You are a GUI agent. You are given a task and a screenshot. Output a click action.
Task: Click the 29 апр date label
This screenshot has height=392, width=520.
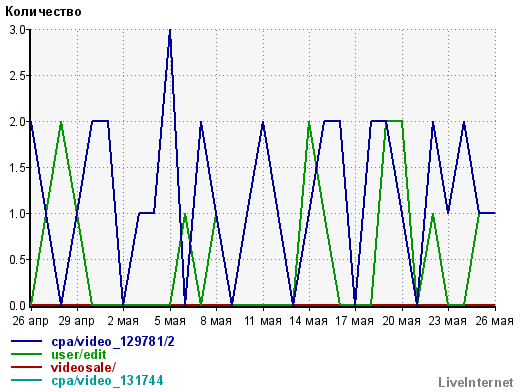pyautogui.click(x=76, y=321)
